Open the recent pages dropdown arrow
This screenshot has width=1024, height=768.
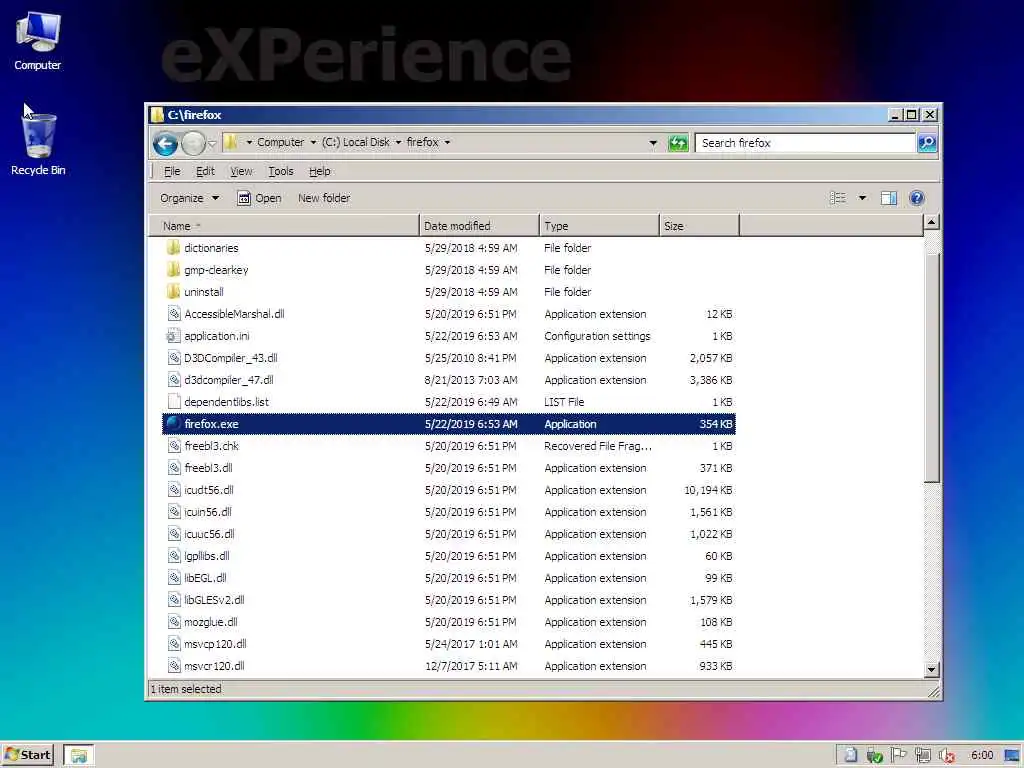pyautogui.click(x=212, y=143)
